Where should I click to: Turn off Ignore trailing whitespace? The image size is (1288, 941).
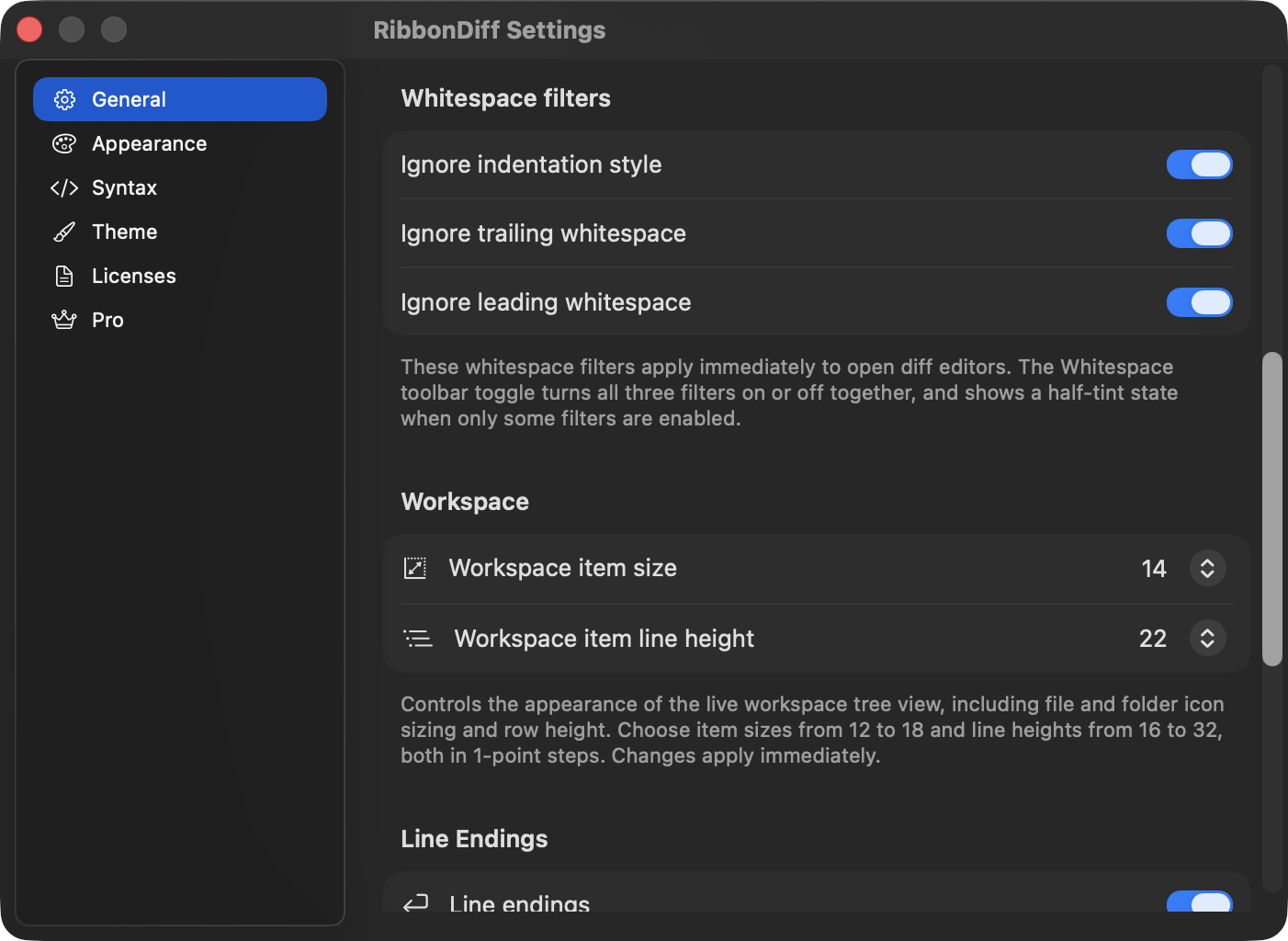pos(1199,233)
